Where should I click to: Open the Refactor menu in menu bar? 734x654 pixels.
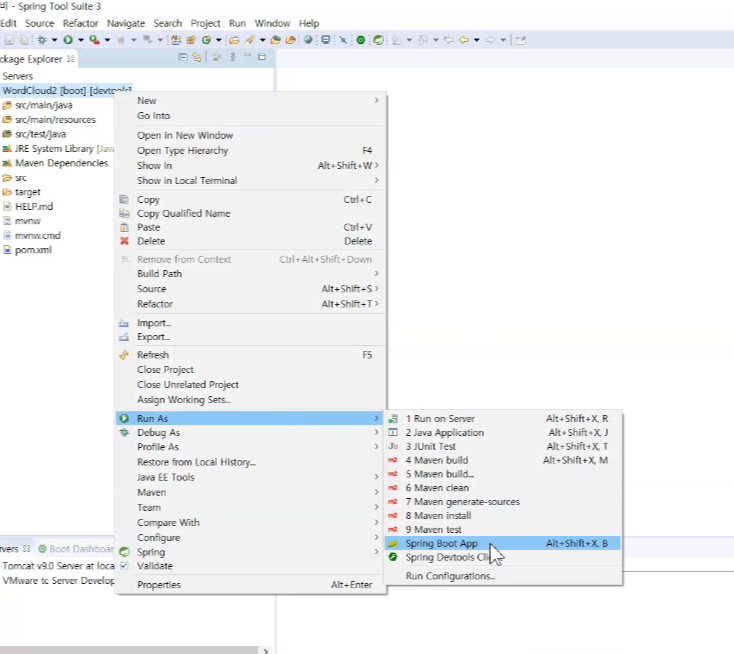pos(81,23)
